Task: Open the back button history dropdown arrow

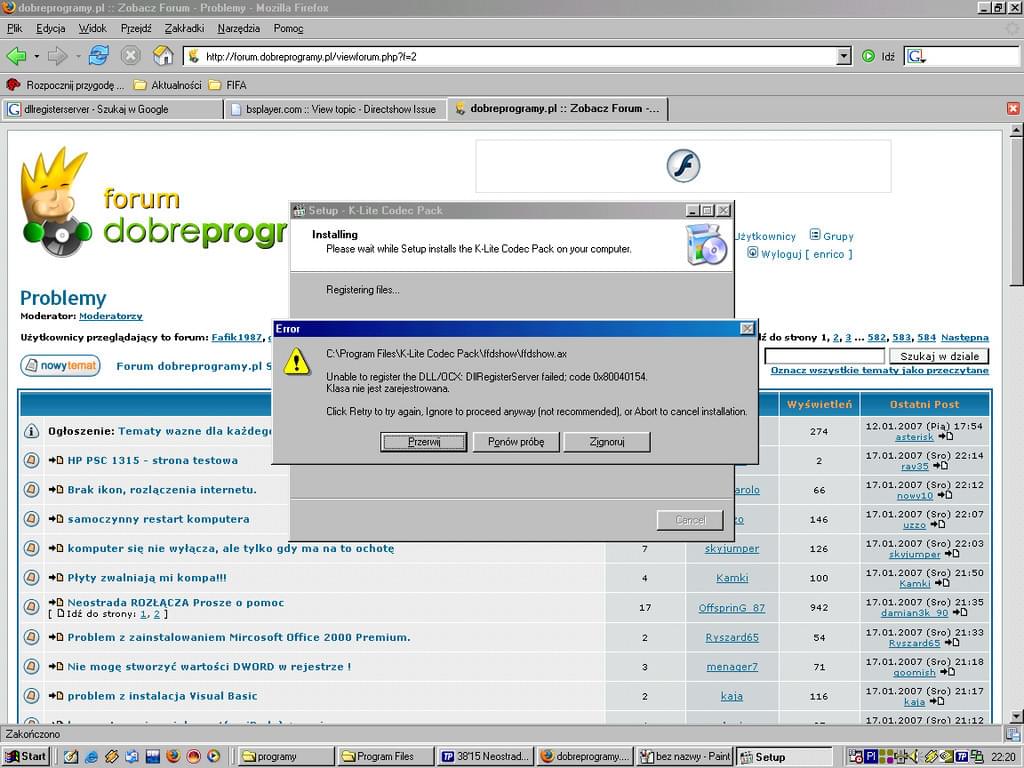Action: [37, 56]
